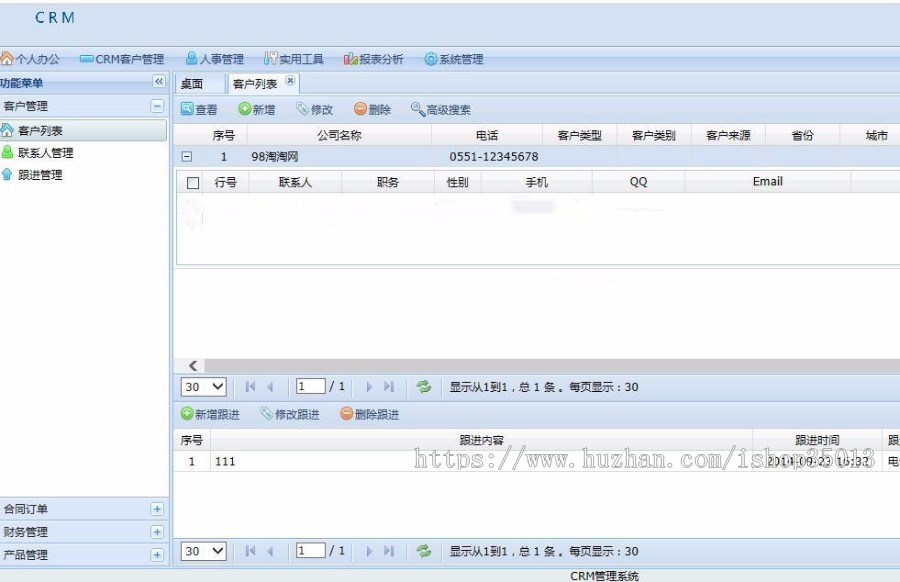This screenshot has height=582, width=900.
Task: Click the 删除 (Delete) icon
Action: tap(370, 109)
